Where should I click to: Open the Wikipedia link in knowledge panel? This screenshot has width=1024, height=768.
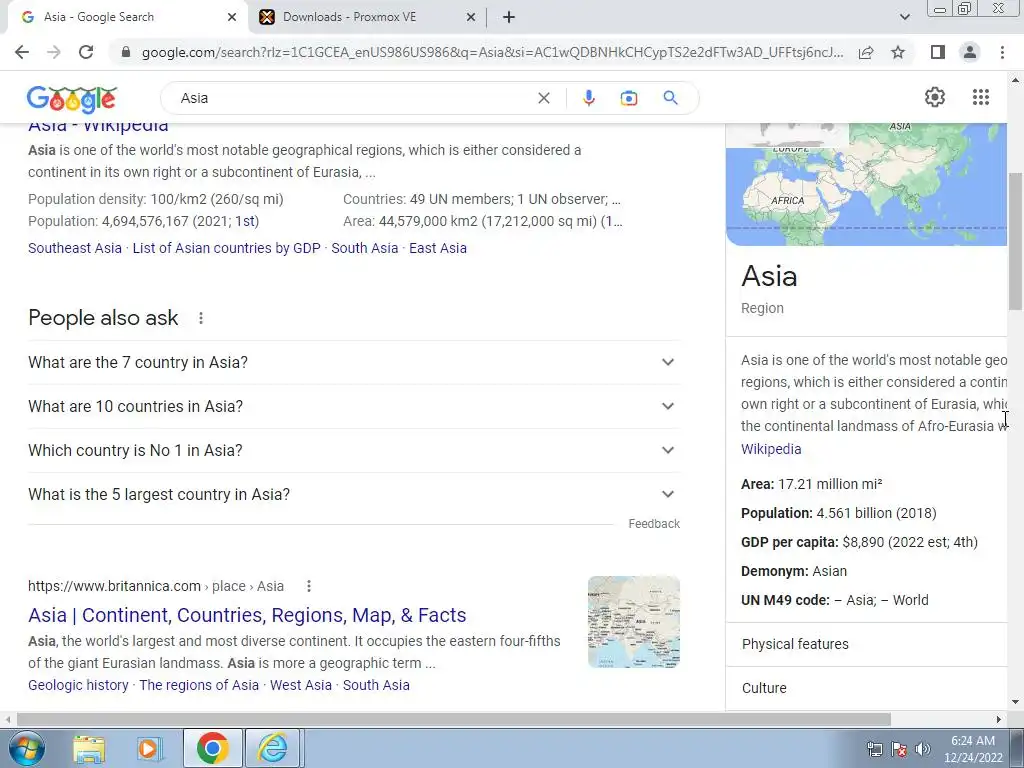coord(771,449)
